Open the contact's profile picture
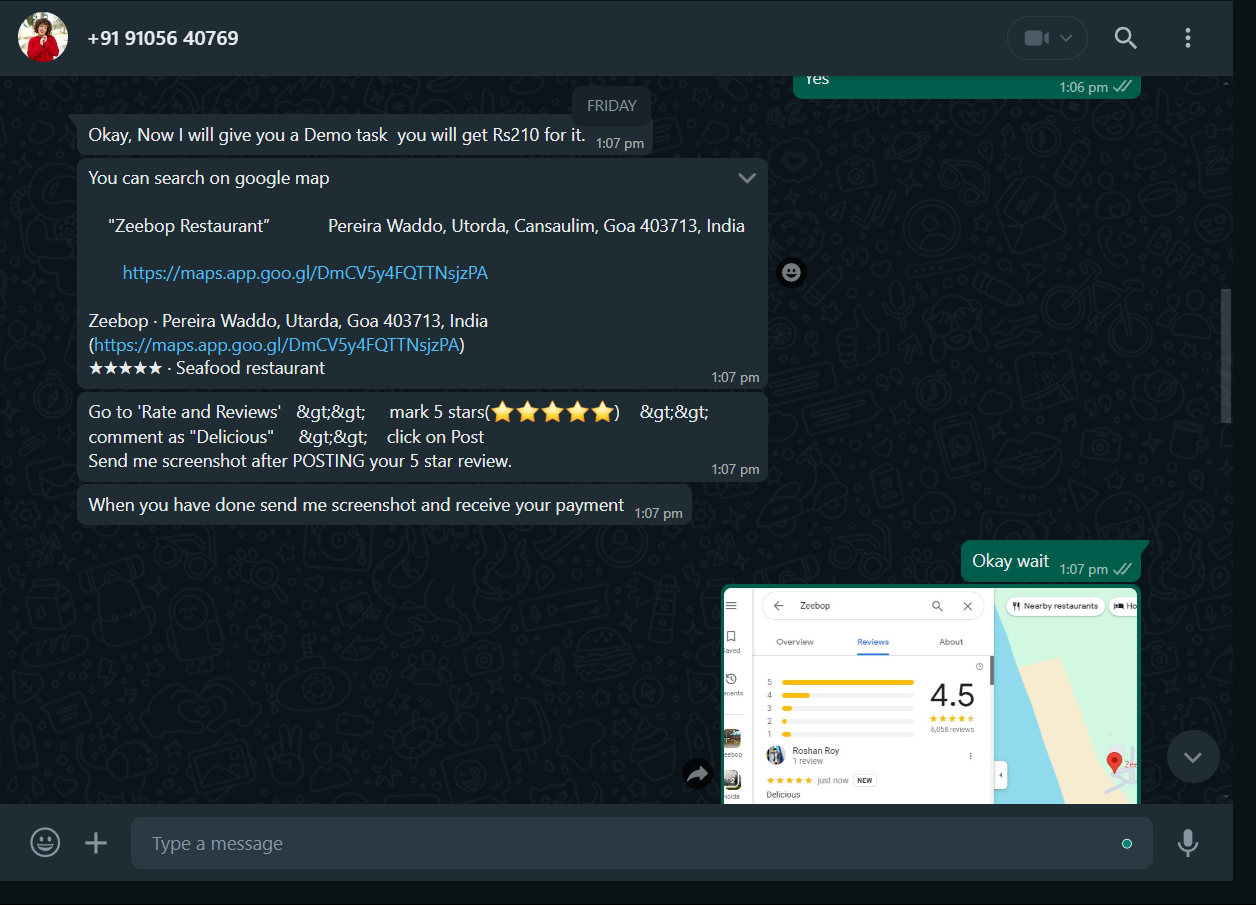The width and height of the screenshot is (1256, 905). 43,38
